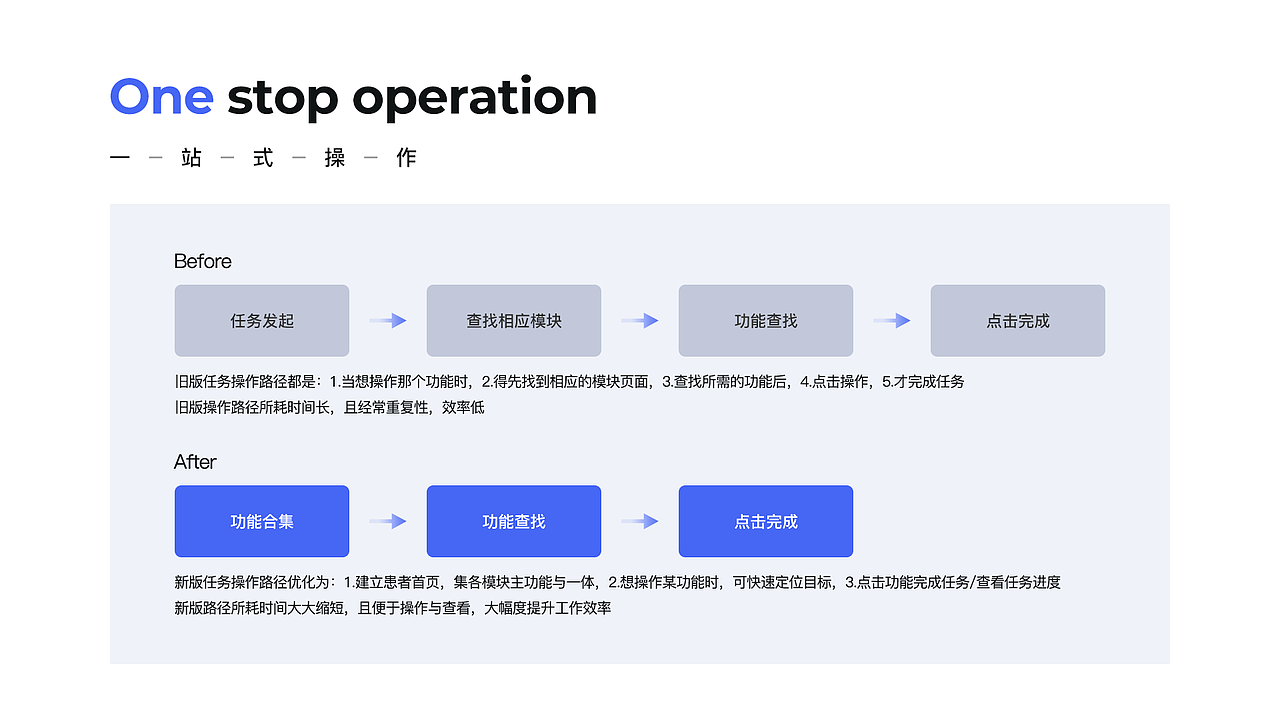Click the line starting 旧版任务操作路径都是

569,381
